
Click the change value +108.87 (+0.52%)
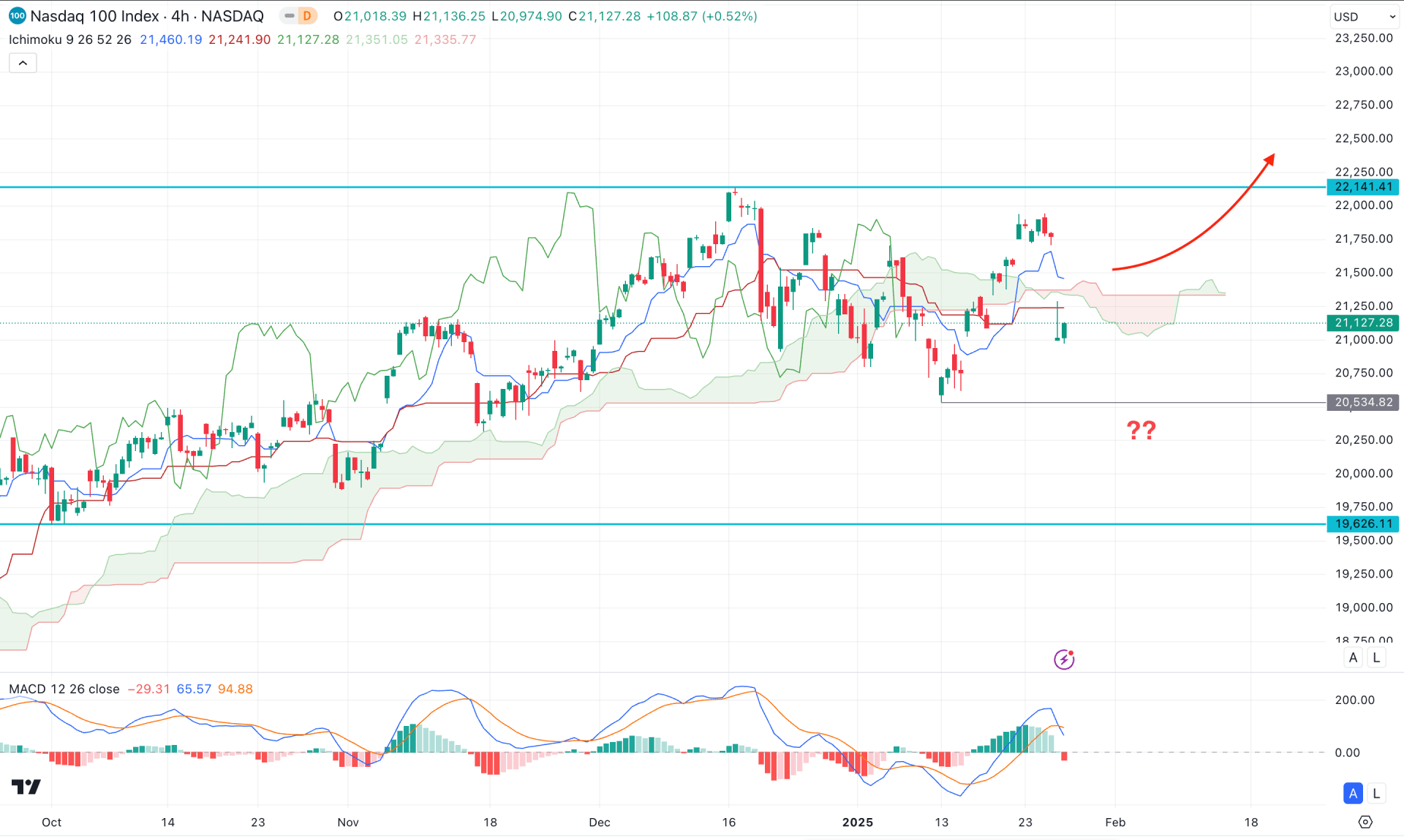click(x=702, y=16)
